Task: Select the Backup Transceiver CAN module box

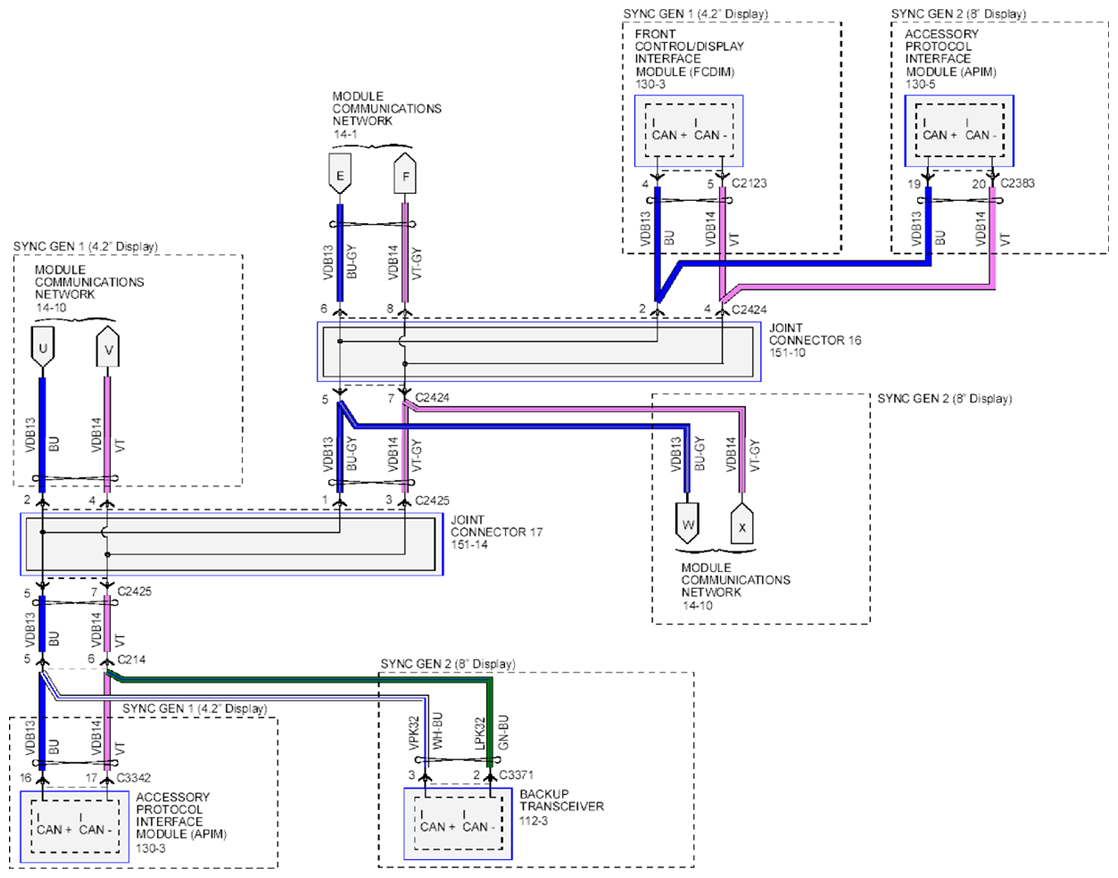Action: [x=458, y=824]
